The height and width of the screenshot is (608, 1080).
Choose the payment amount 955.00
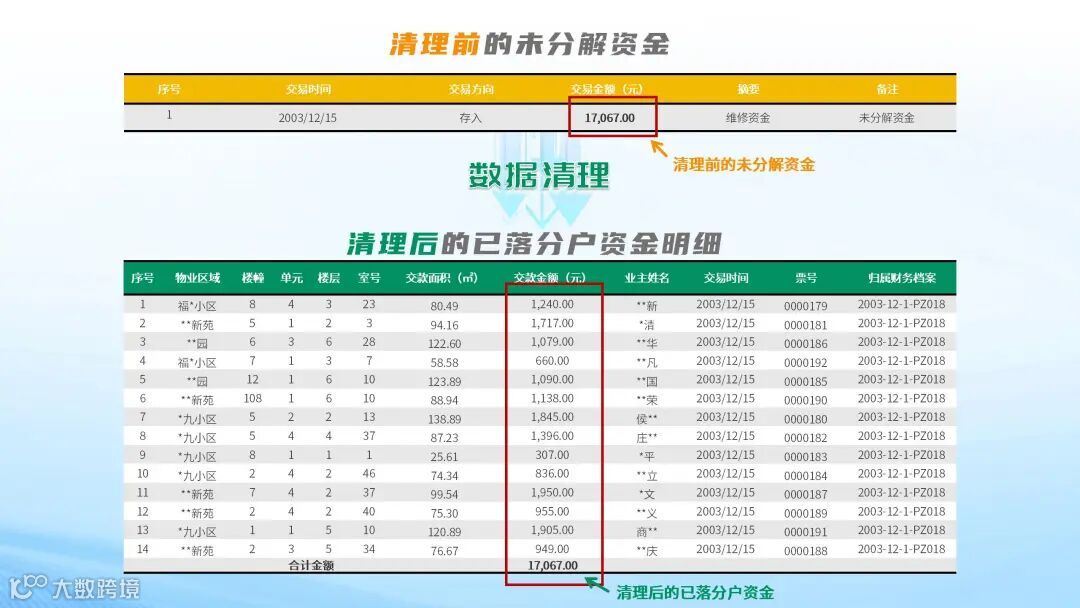(x=552, y=512)
